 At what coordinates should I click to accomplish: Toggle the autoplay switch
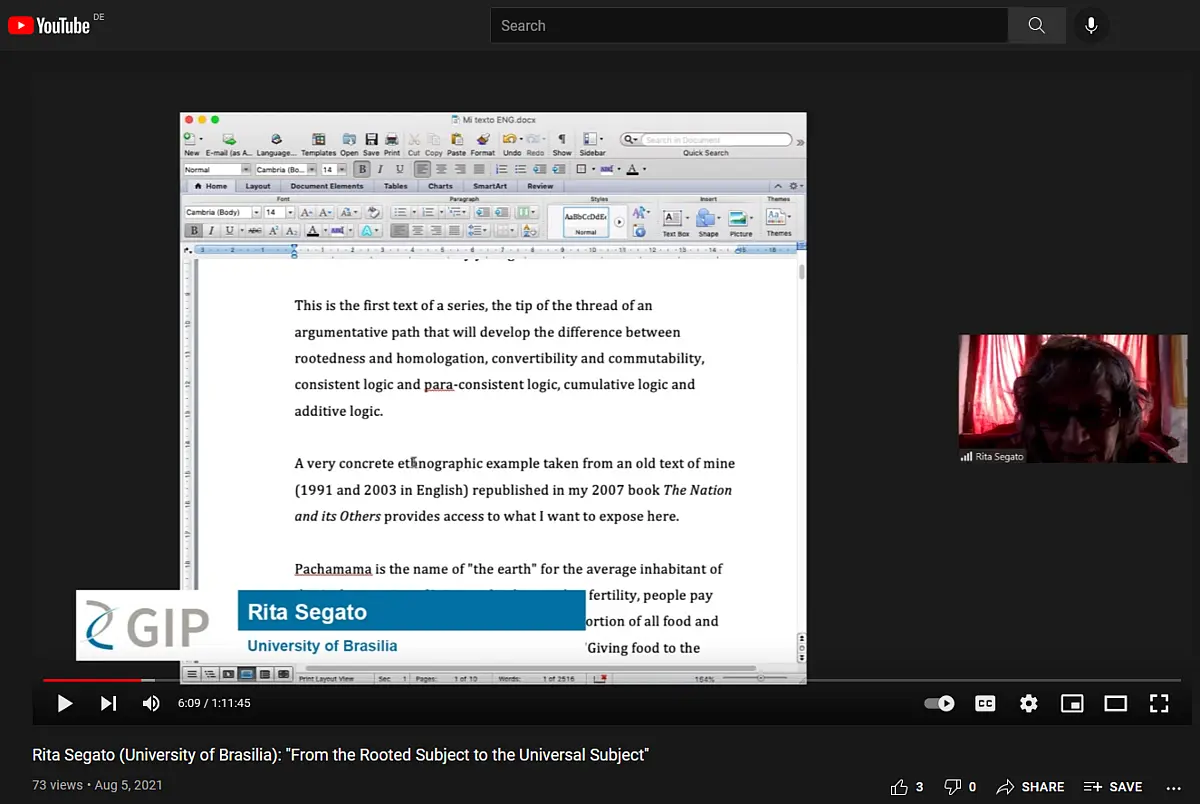coord(939,703)
